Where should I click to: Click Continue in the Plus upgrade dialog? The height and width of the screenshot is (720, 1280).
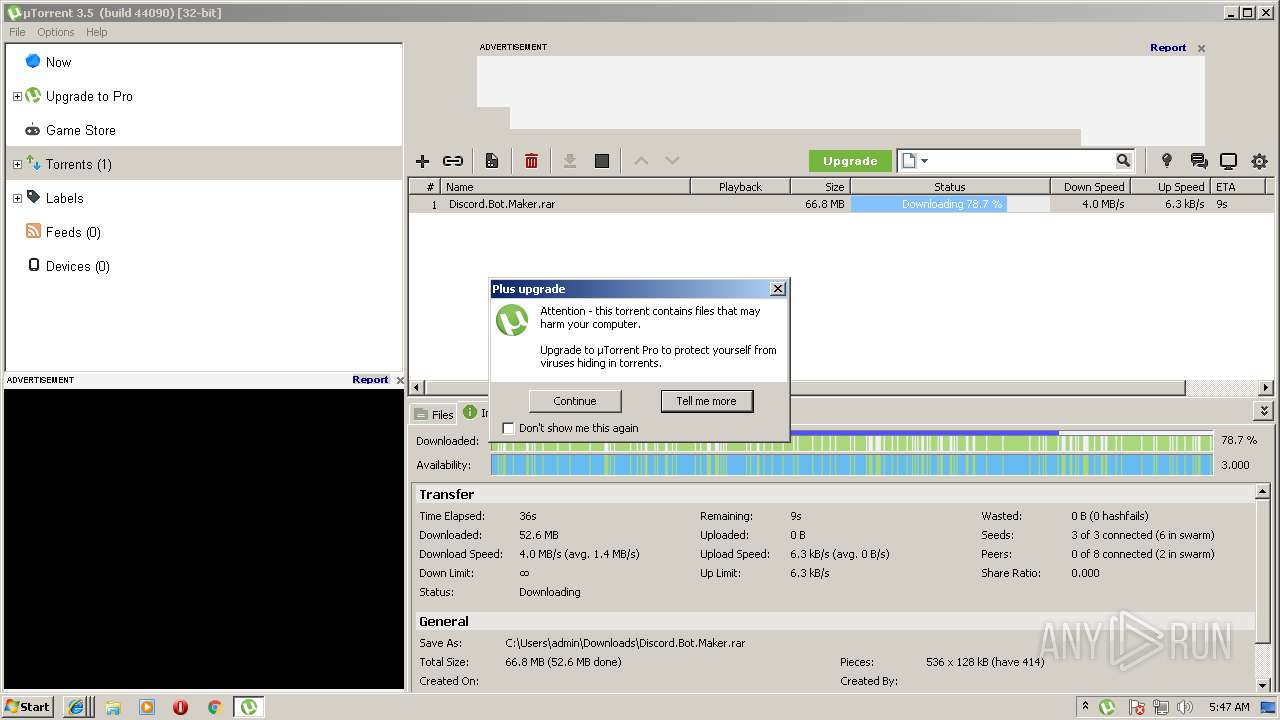575,401
